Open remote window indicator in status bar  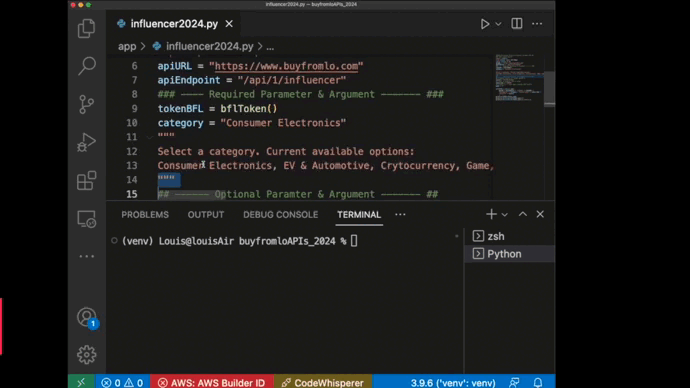81,382
